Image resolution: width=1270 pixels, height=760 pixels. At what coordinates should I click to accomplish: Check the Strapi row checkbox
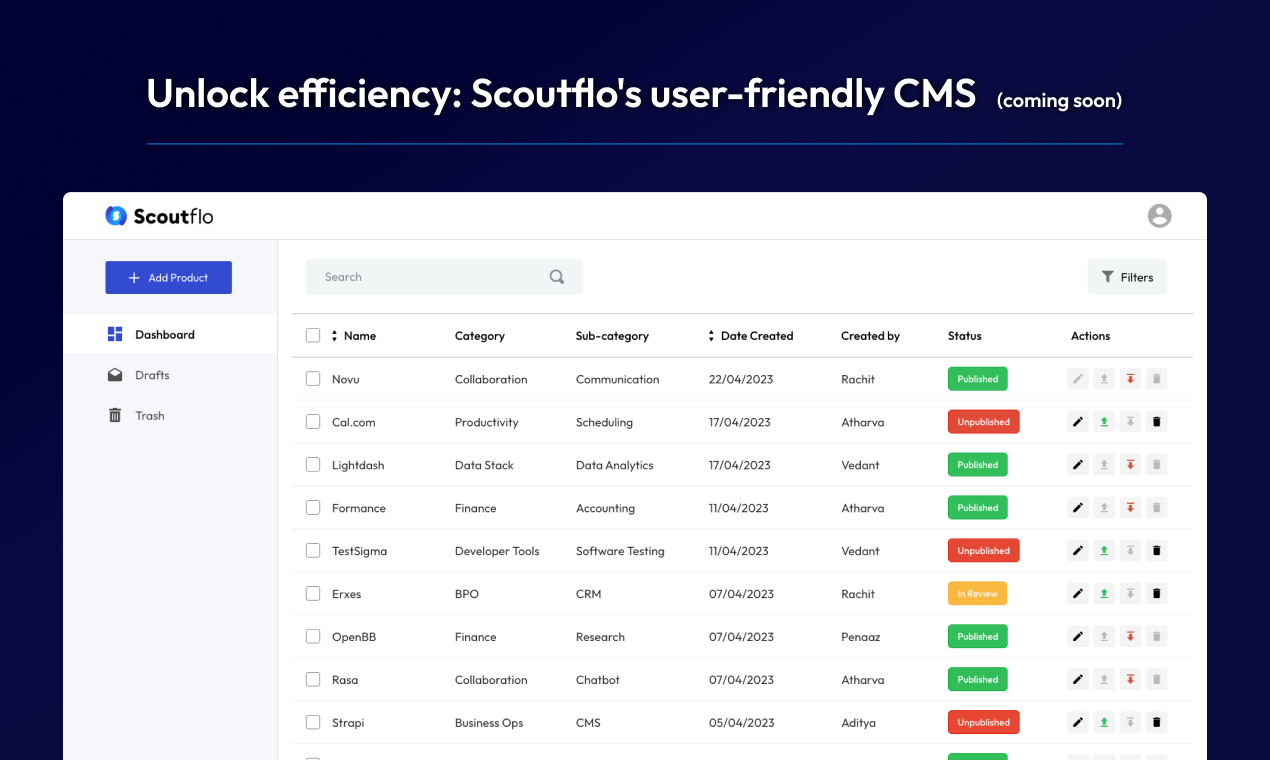click(313, 723)
